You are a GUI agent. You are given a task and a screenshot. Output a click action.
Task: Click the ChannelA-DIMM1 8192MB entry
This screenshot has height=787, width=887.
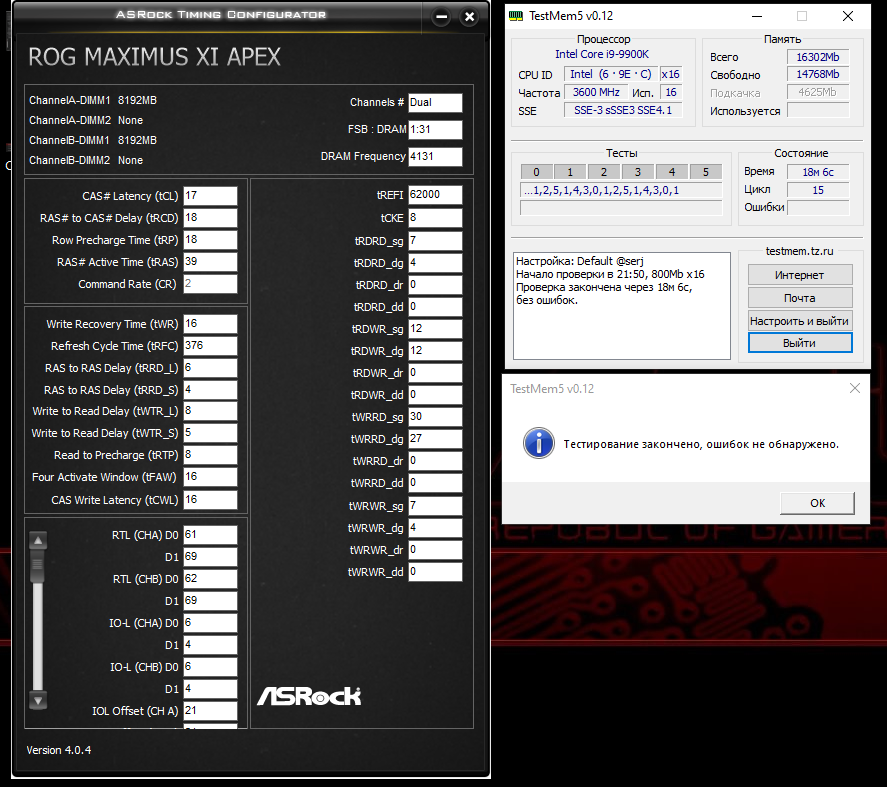(x=93, y=100)
